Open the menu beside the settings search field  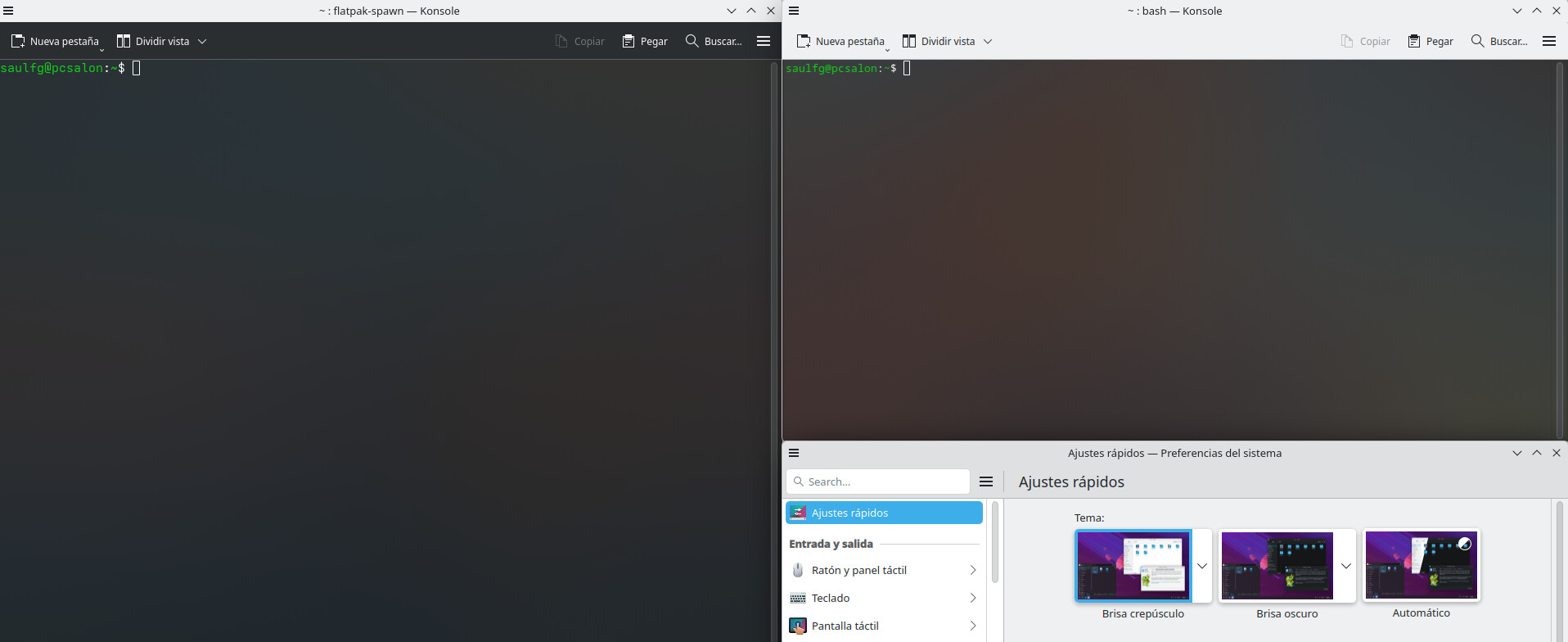(x=986, y=481)
